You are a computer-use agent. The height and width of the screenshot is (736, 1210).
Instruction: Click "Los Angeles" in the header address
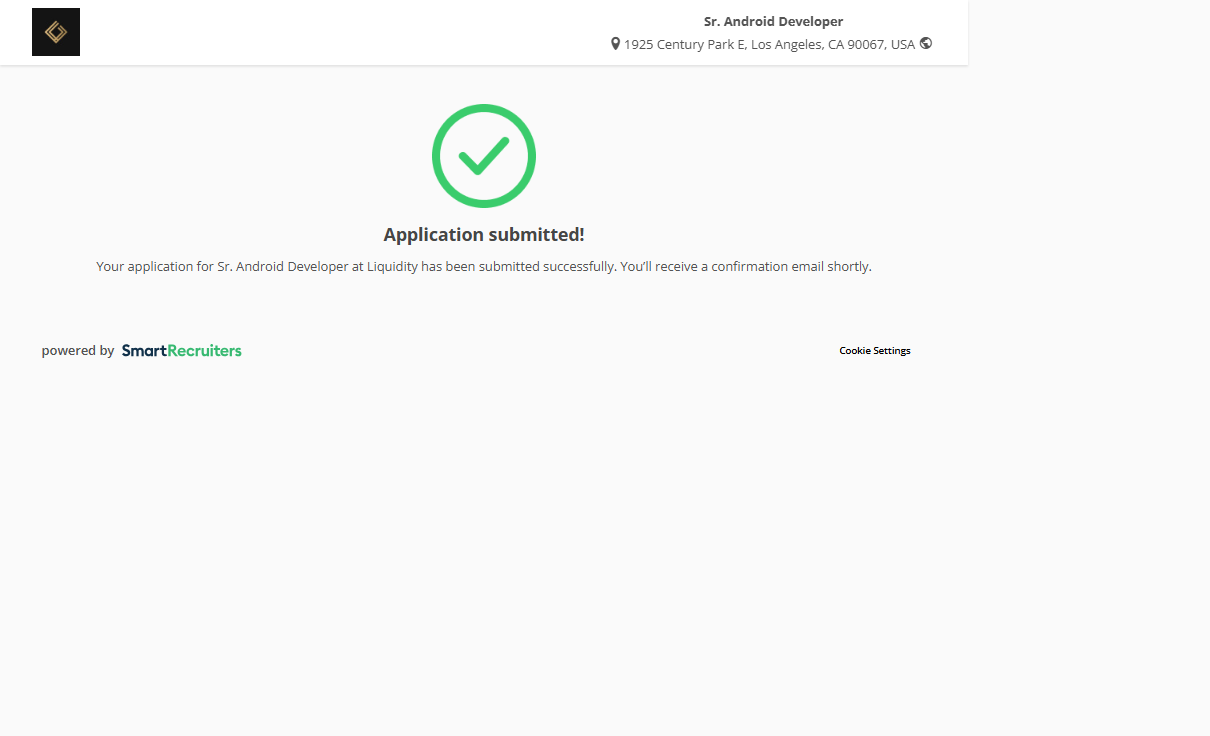[x=787, y=44]
